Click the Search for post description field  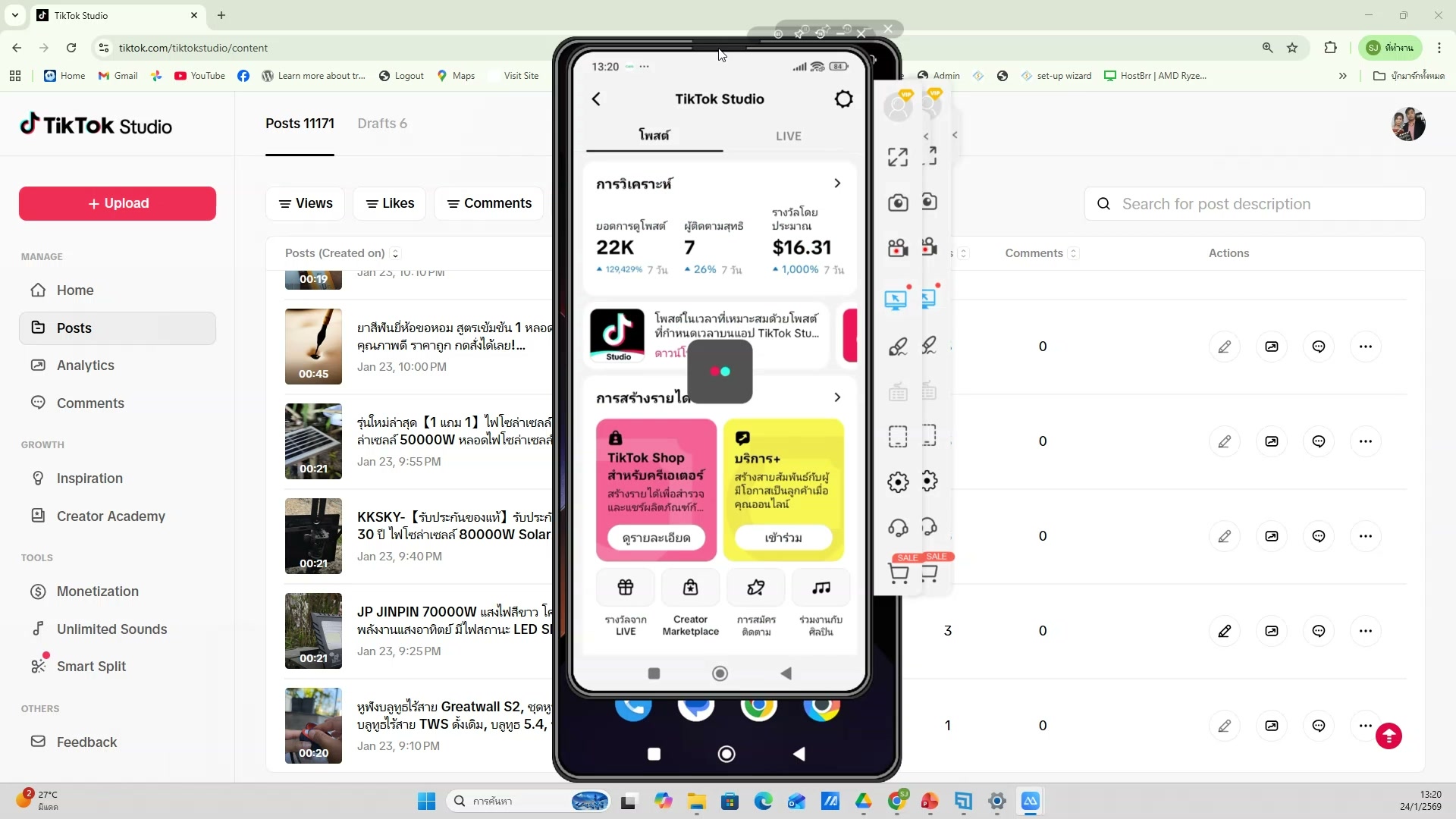pyautogui.click(x=1254, y=204)
